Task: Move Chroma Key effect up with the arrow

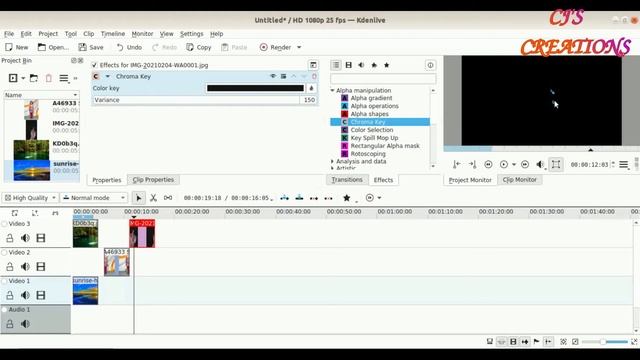Action: click(x=293, y=76)
